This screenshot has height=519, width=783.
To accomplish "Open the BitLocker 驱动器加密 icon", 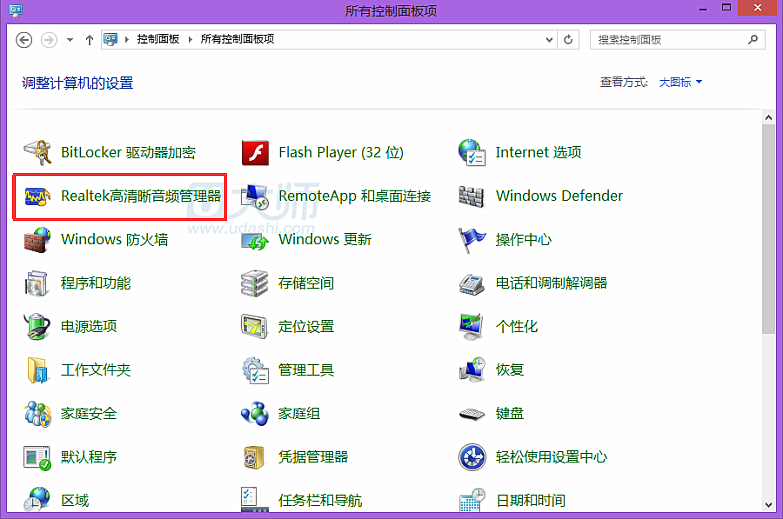I will (x=37, y=153).
